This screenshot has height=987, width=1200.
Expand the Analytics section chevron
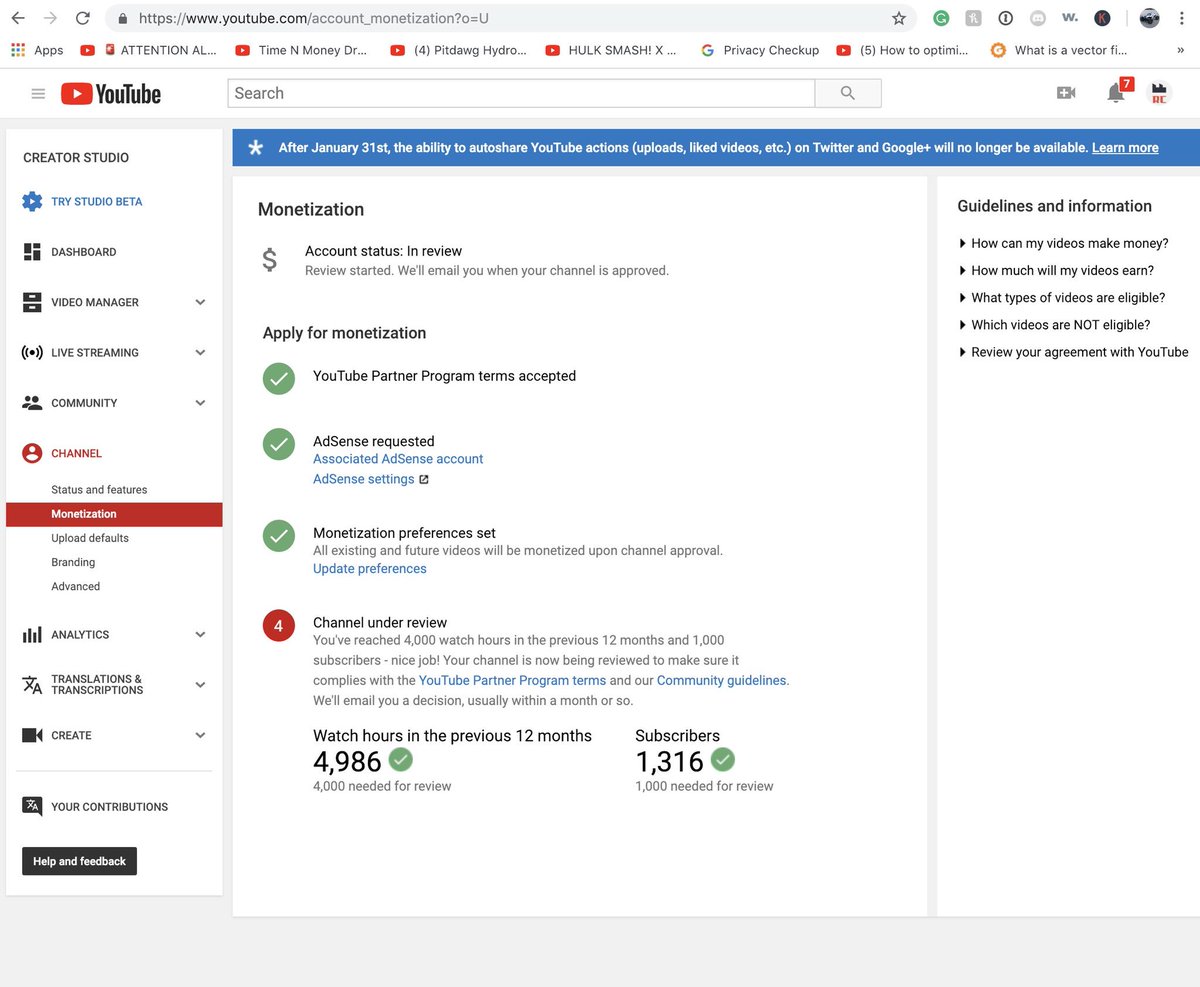pyautogui.click(x=200, y=634)
